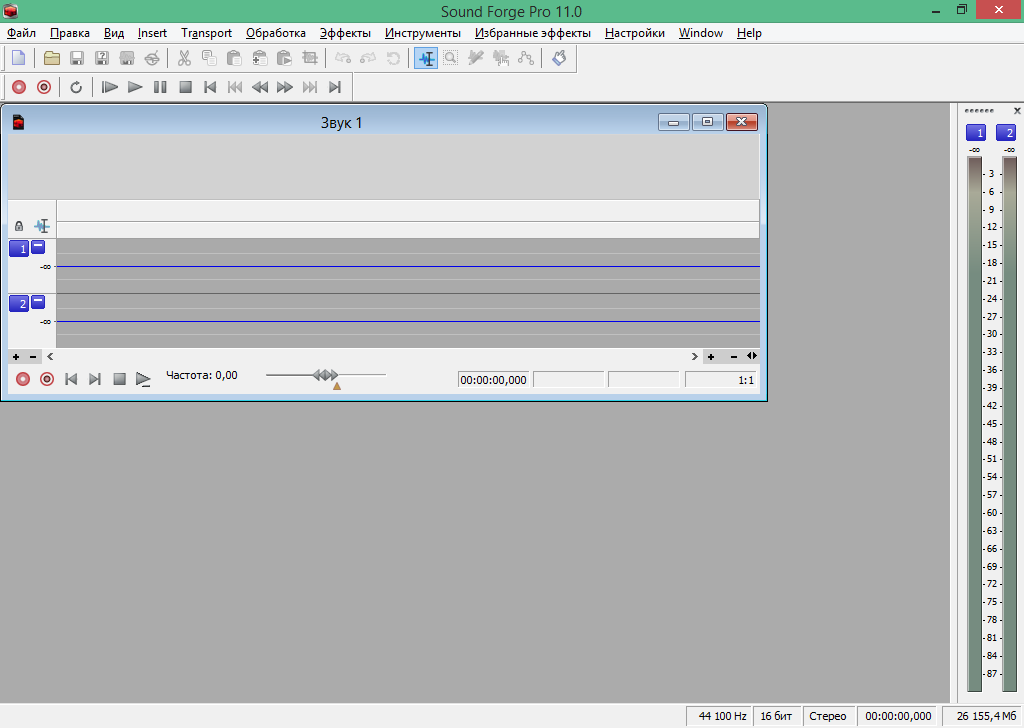
Task: Click the loop playback circular arrow icon
Action: click(x=76, y=87)
